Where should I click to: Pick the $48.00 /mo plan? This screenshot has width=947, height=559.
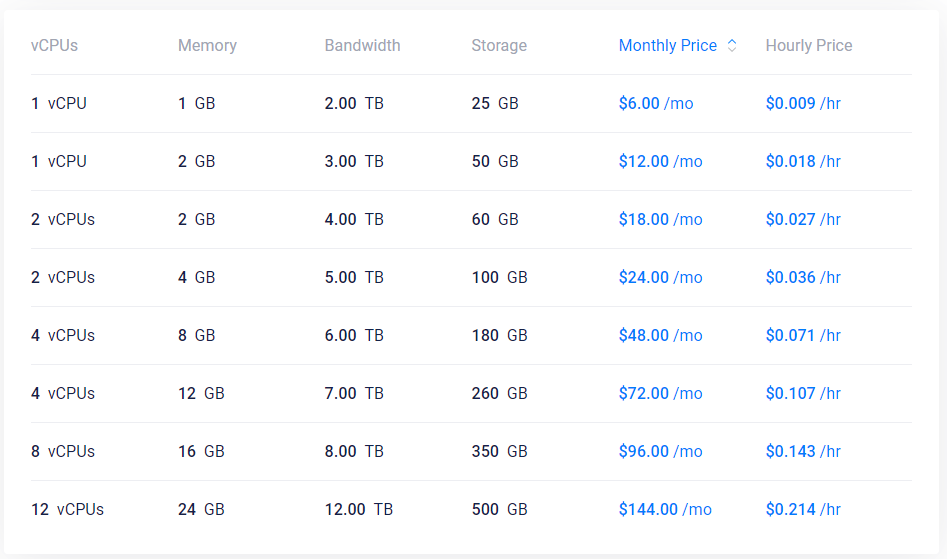pyautogui.click(x=661, y=335)
